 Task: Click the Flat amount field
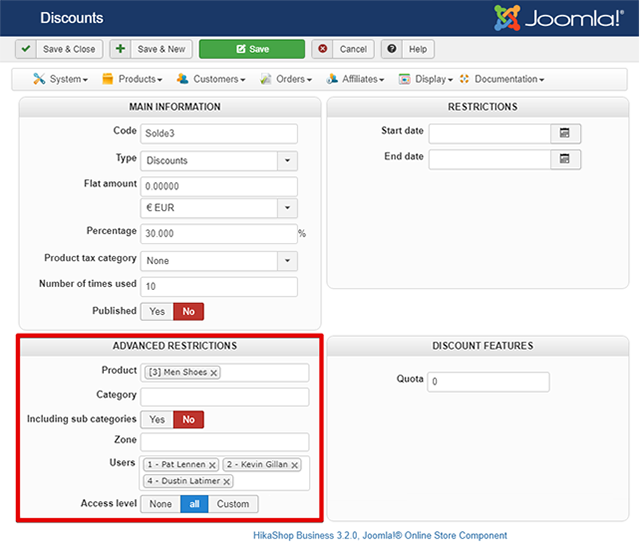click(x=219, y=186)
